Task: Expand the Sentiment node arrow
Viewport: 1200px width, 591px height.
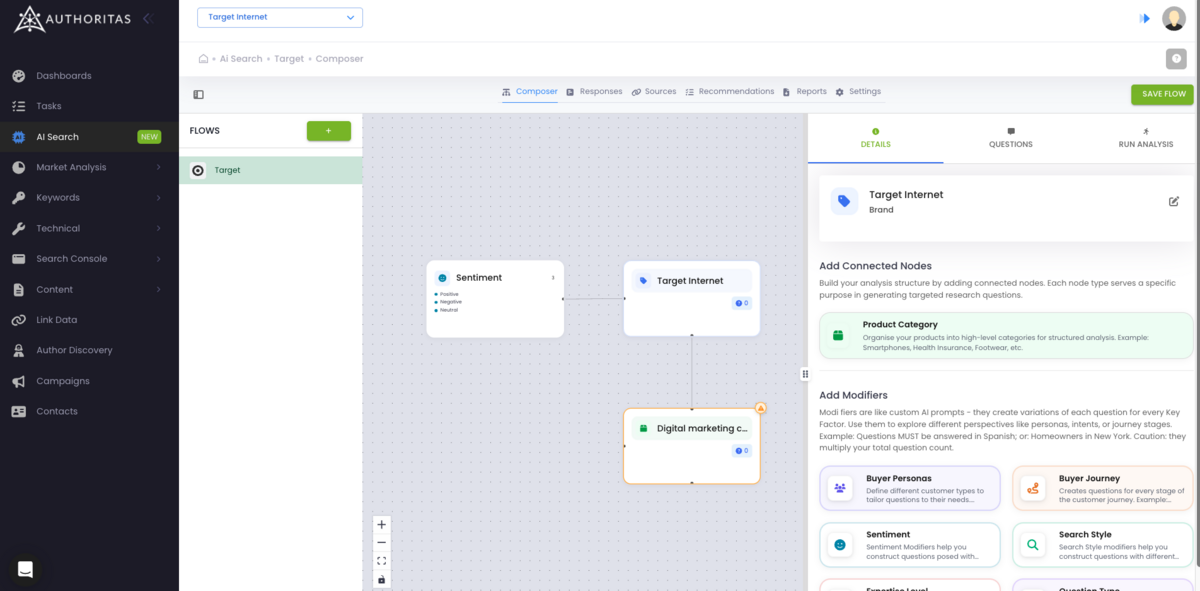Action: pos(553,278)
